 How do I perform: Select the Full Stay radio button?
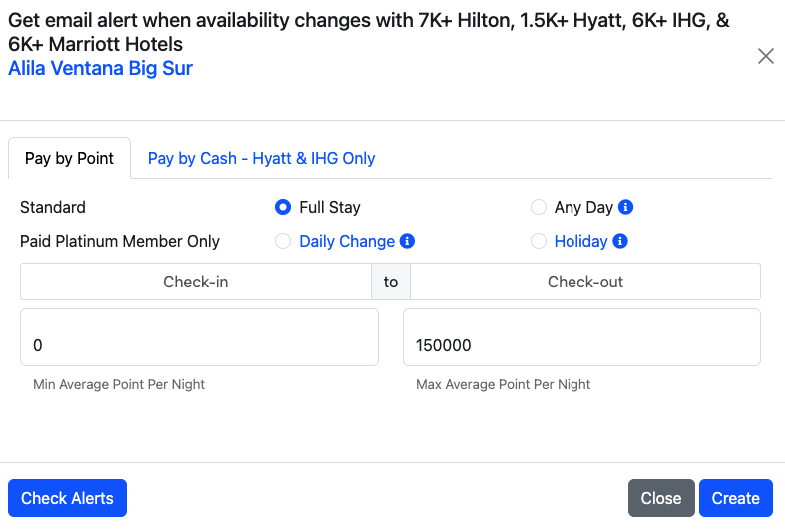click(283, 207)
